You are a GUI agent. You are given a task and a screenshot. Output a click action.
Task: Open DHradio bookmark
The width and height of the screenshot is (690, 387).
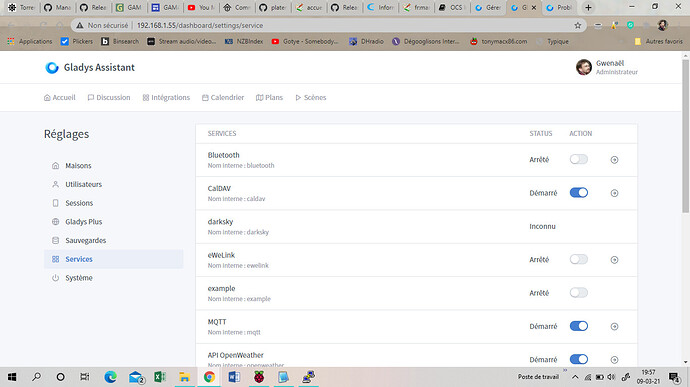[366, 41]
